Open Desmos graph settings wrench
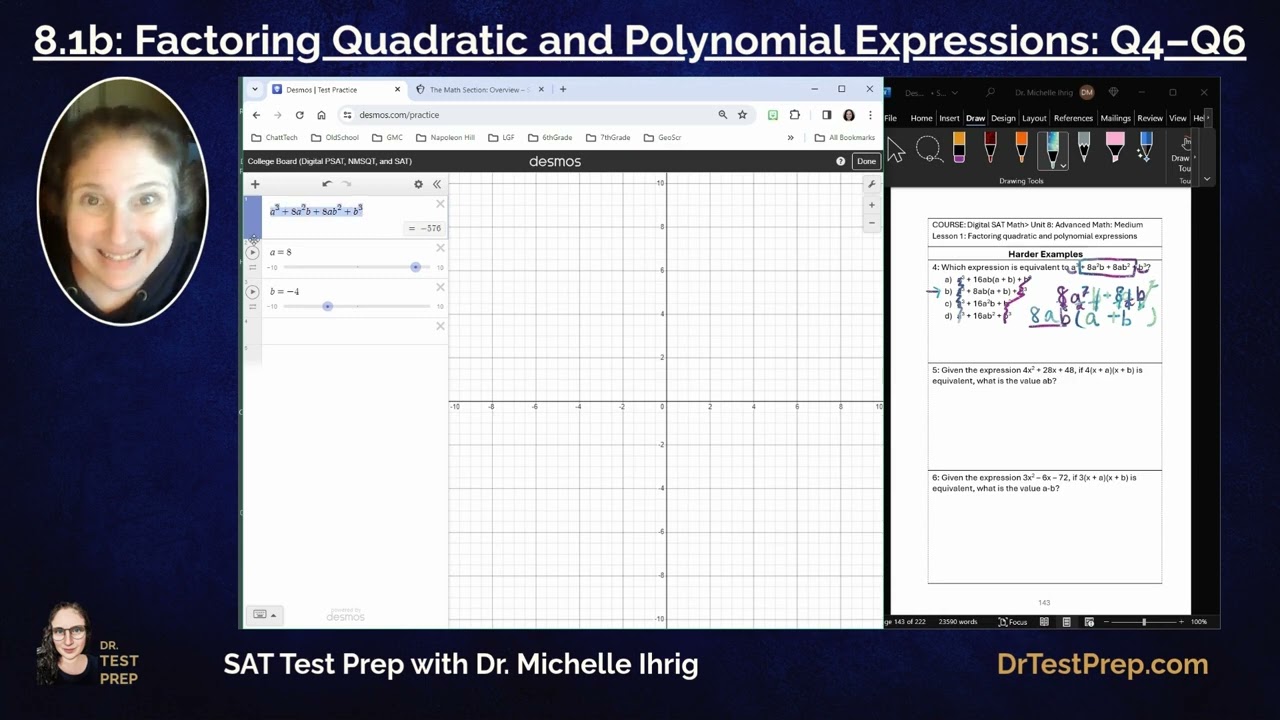1280x720 pixels. (871, 184)
